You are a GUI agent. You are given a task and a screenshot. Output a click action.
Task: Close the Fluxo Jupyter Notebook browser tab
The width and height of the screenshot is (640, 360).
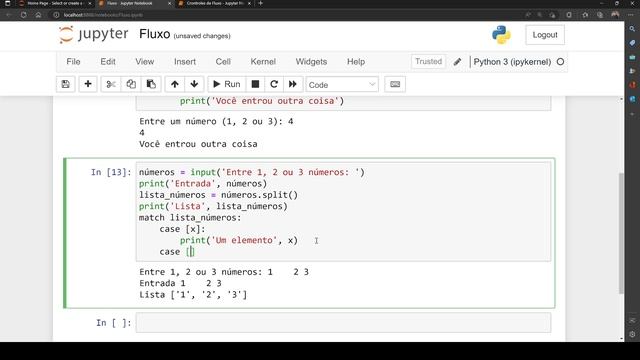pyautogui.click(x=170, y=3)
